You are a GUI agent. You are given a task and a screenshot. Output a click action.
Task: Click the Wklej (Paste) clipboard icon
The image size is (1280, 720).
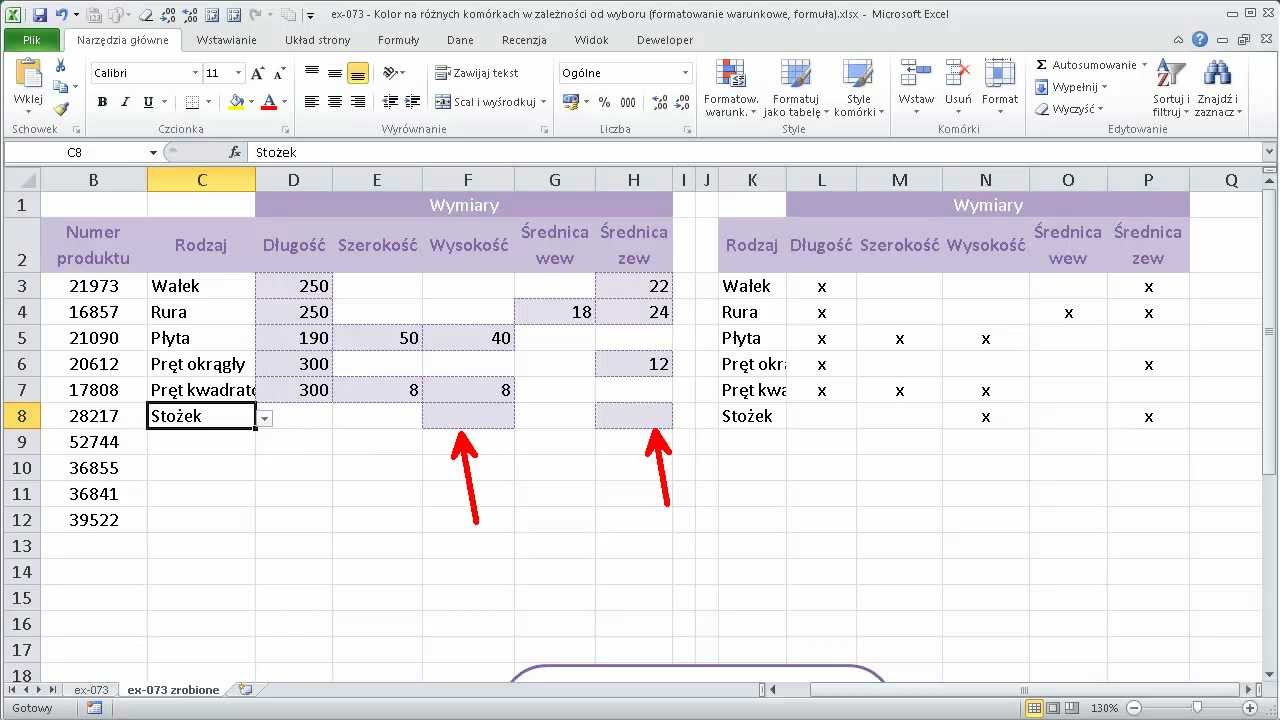click(x=27, y=74)
